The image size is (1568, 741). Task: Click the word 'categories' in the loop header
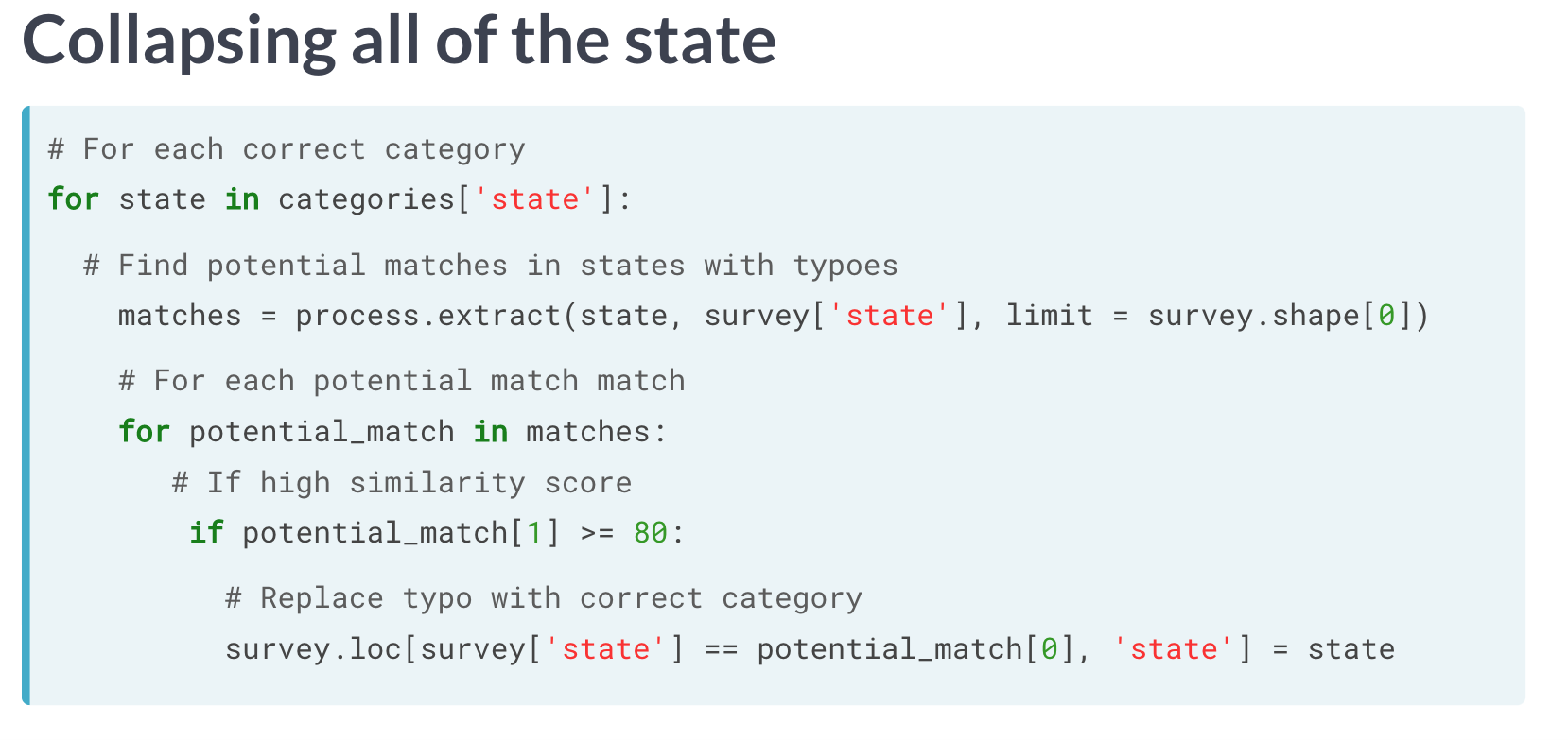(x=367, y=199)
